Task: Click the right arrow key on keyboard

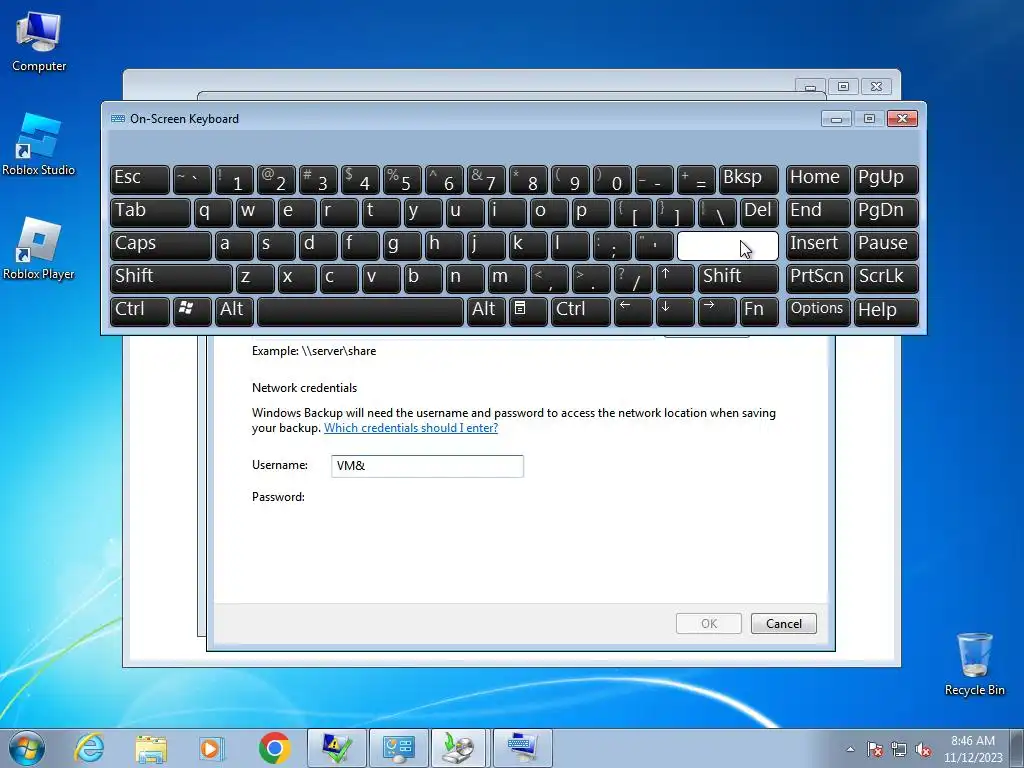Action: (717, 311)
